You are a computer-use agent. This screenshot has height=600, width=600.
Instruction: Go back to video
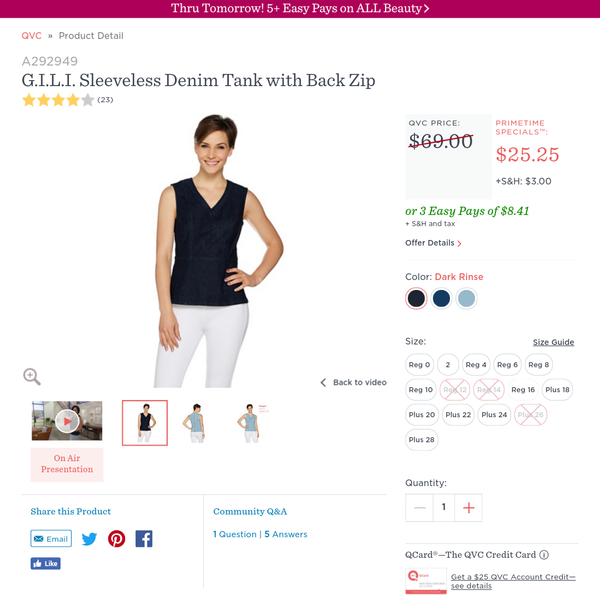[x=354, y=382]
